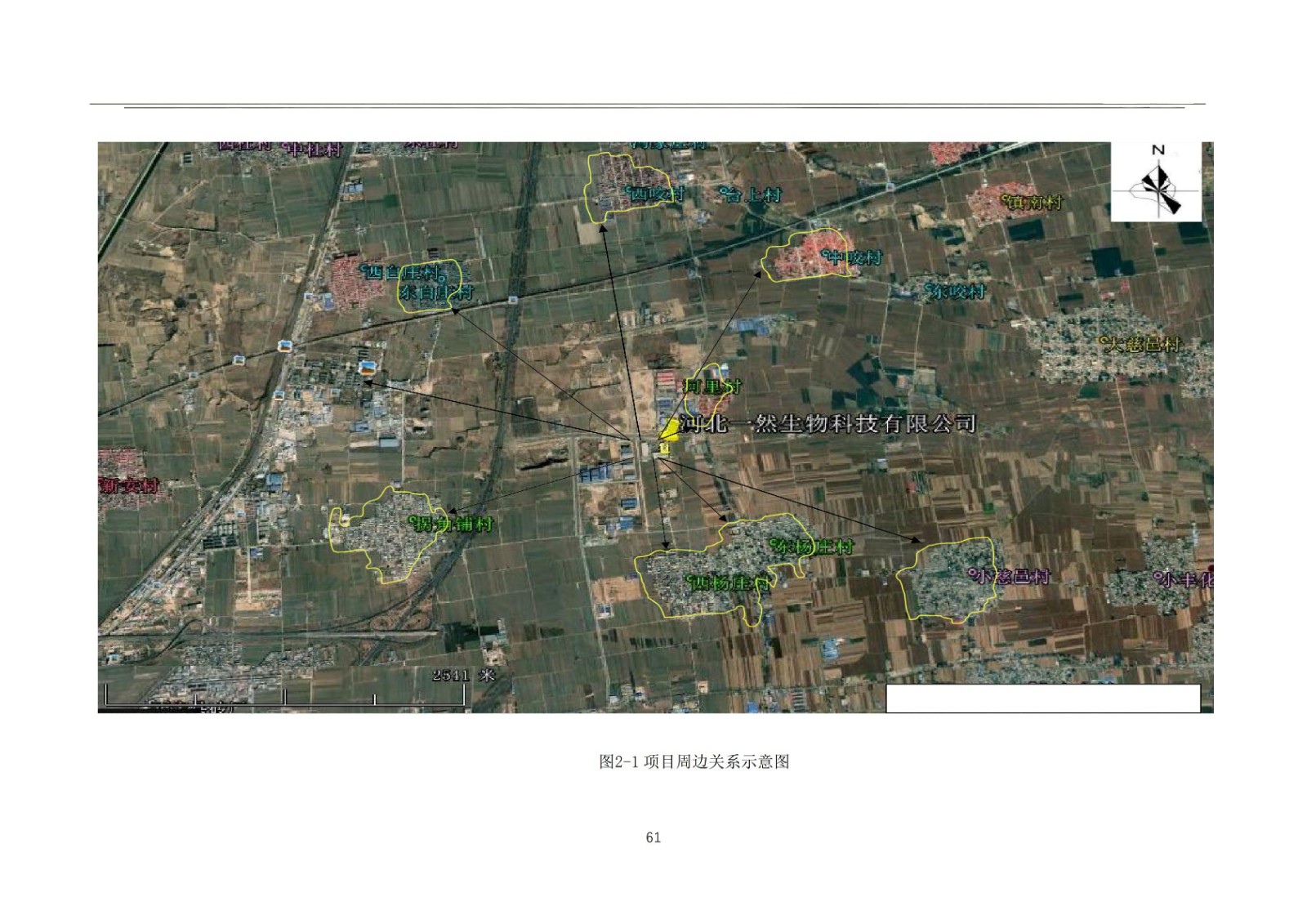Screen dimensions: 1307x924
Task: Click the 西杨庄村 village label
Action: [730, 583]
